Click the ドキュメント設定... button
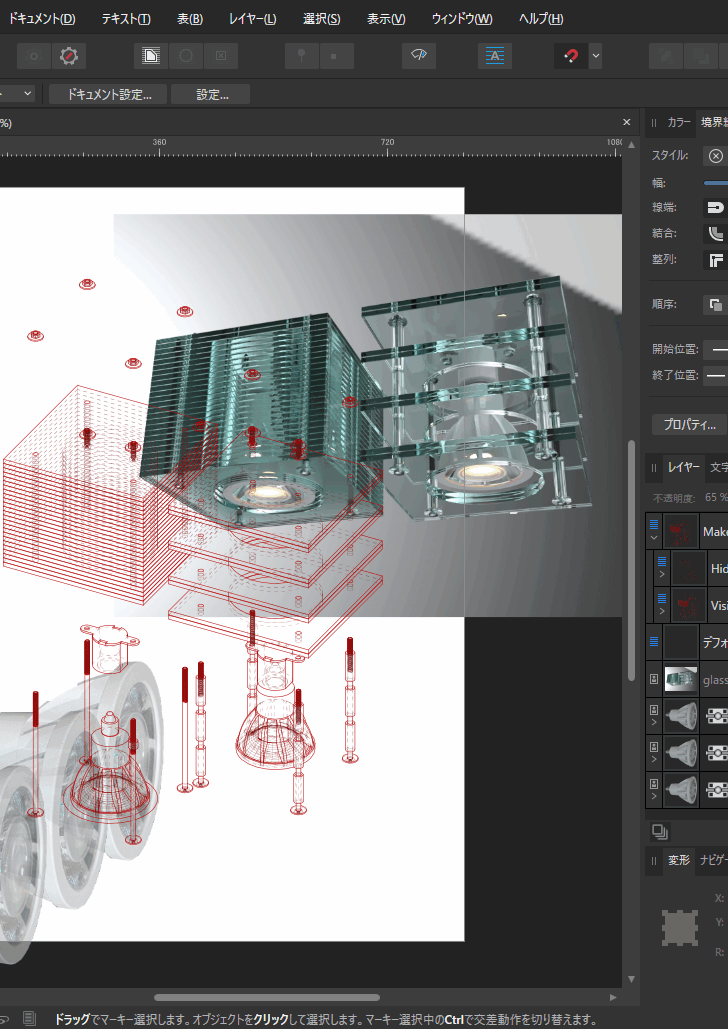Viewport: 728px width, 1029px height. [109, 94]
